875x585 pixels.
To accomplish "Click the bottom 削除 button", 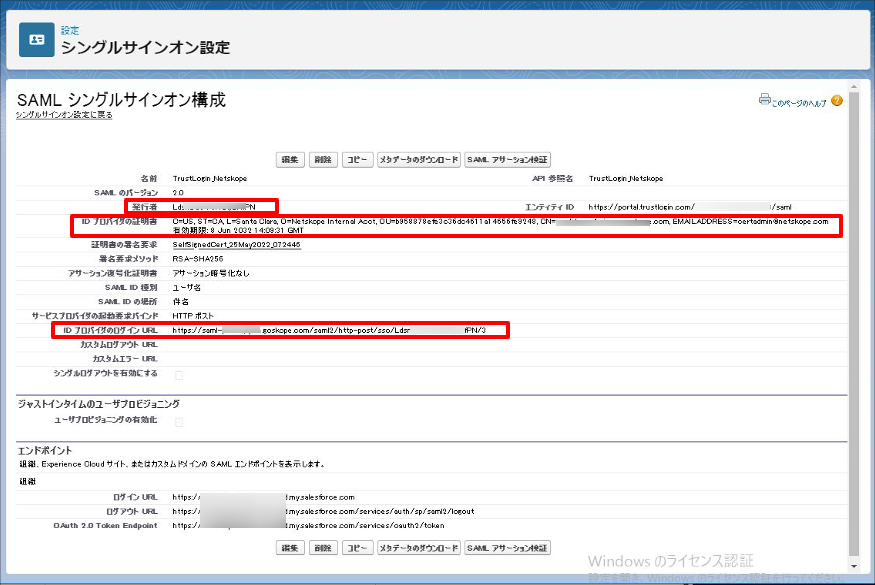I will (x=323, y=548).
